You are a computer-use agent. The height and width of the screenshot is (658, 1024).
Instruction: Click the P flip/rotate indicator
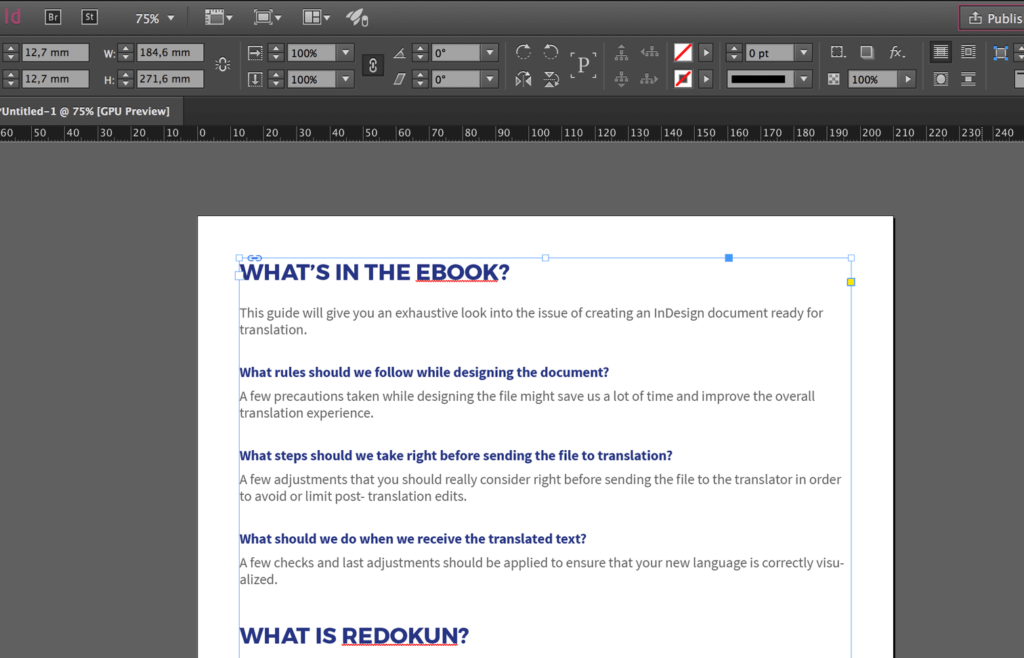coord(583,65)
